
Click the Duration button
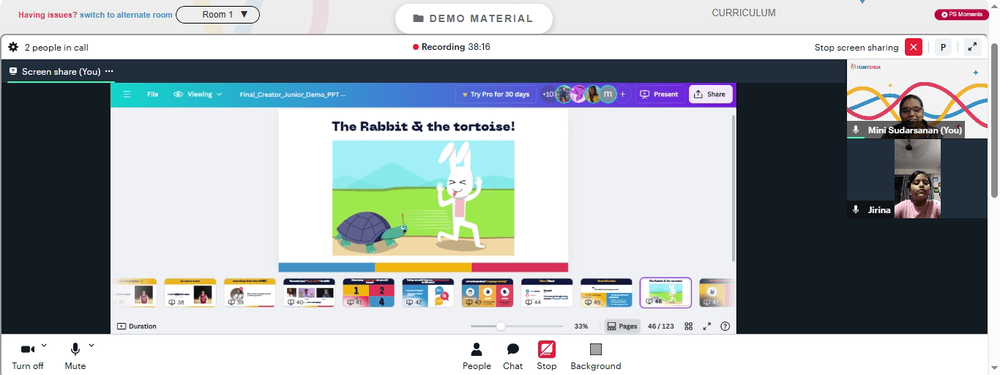(137, 326)
